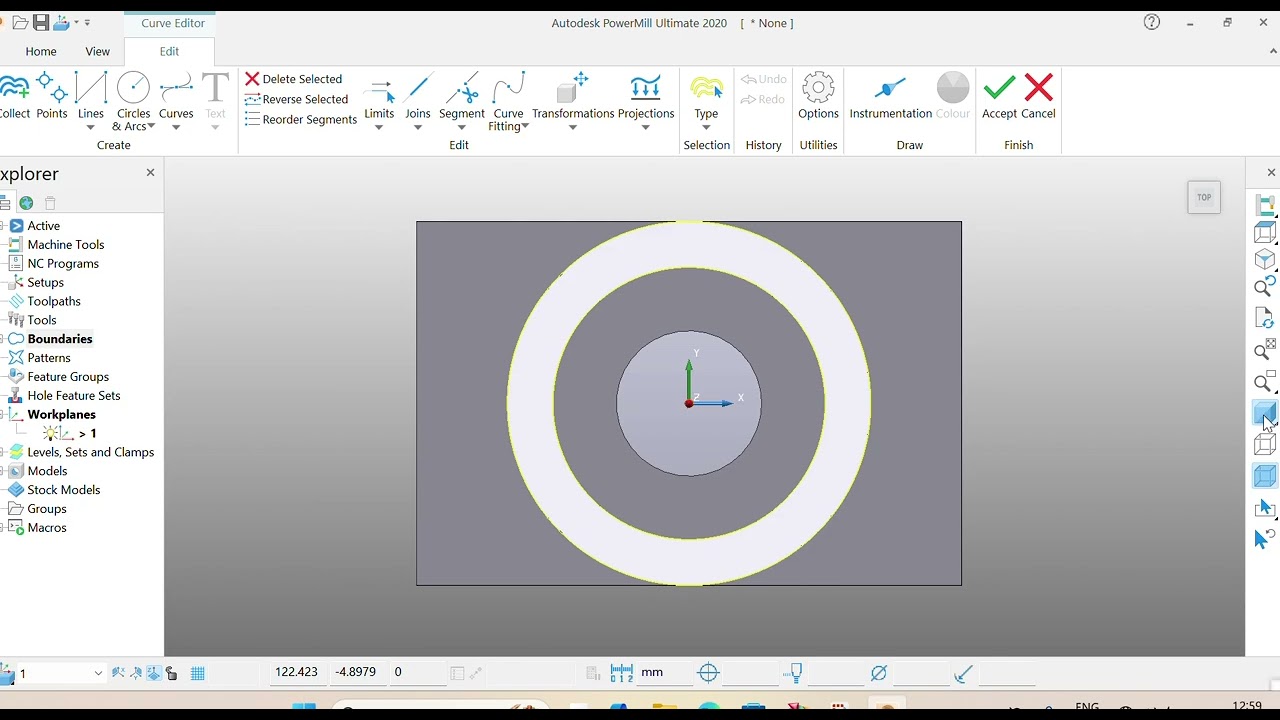Expand the Joins dropdown arrow

tap(418, 128)
